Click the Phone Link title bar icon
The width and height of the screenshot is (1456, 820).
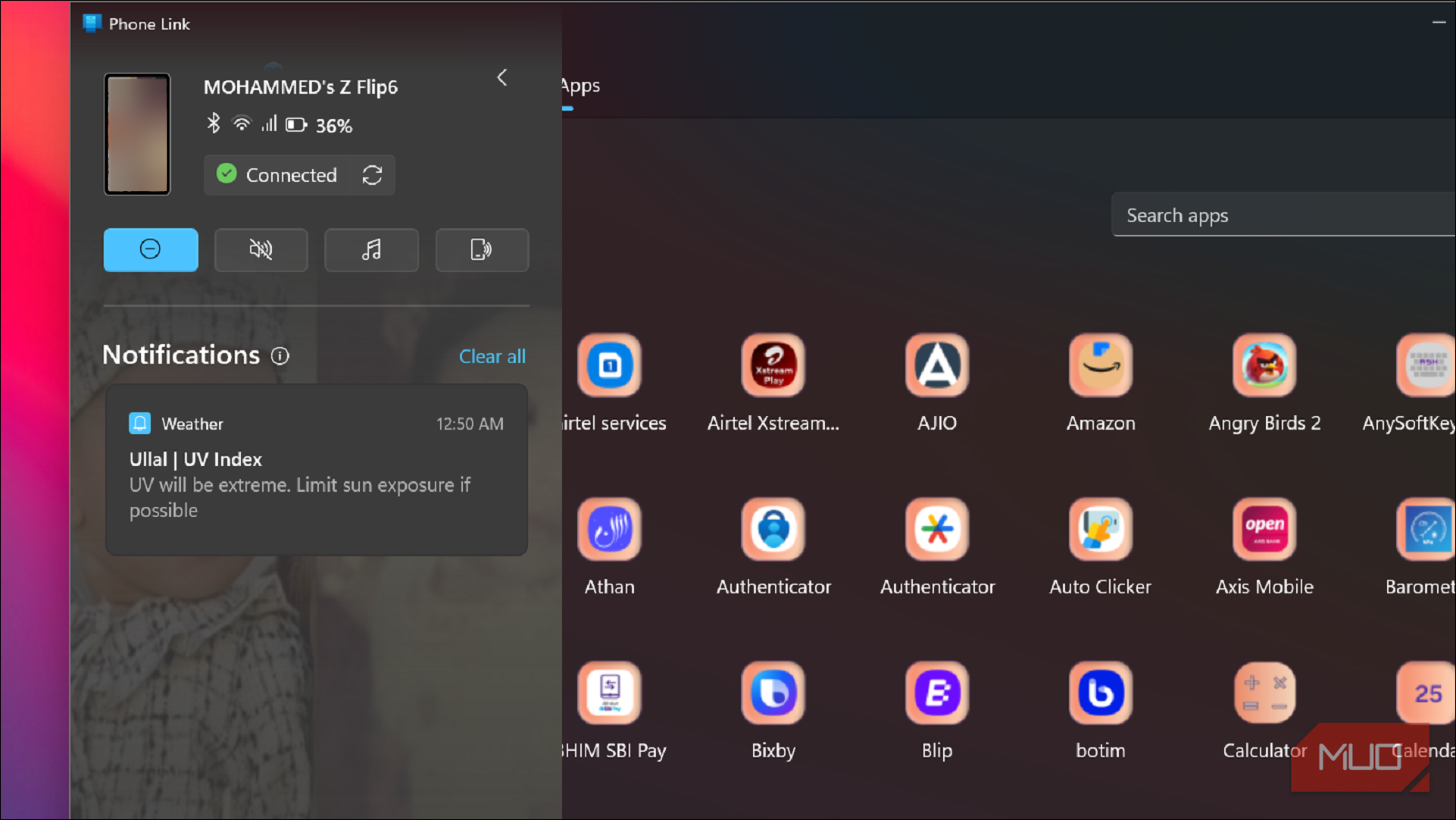92,23
